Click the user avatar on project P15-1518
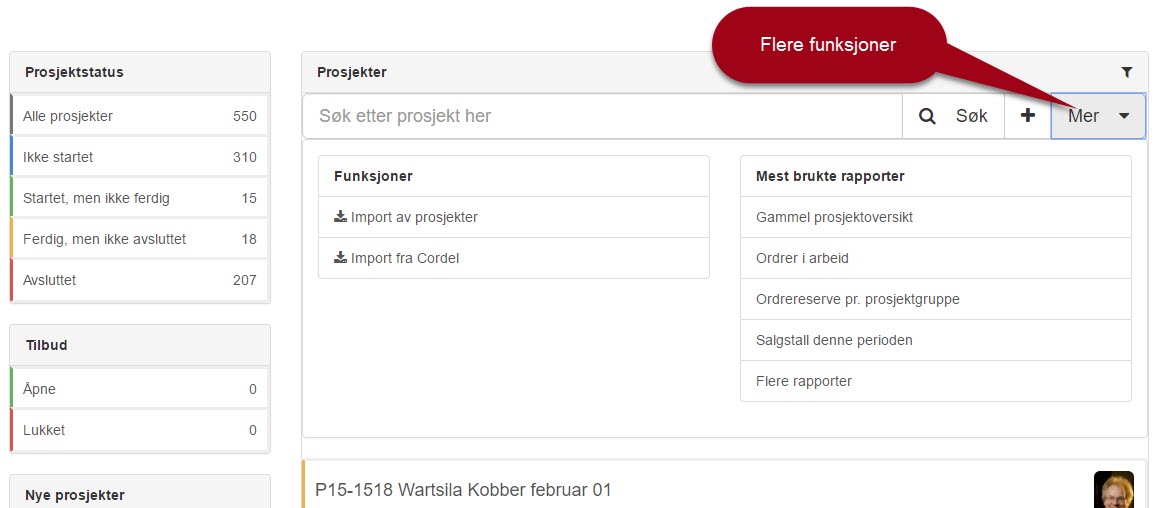The width and height of the screenshot is (1160, 508). click(x=1113, y=490)
